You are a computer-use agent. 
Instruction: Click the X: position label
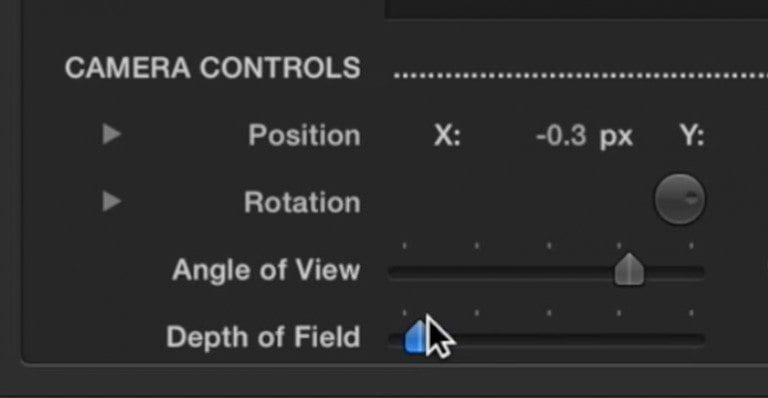(447, 135)
